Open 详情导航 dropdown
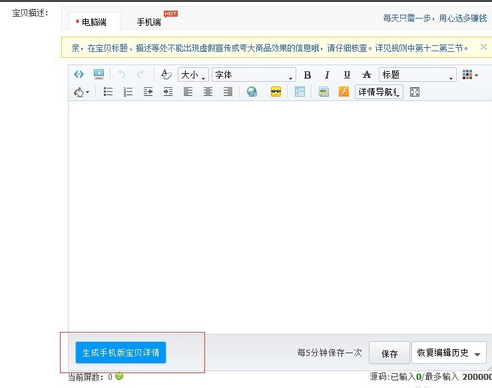Screen dimensions: 492x388 [x=379, y=92]
